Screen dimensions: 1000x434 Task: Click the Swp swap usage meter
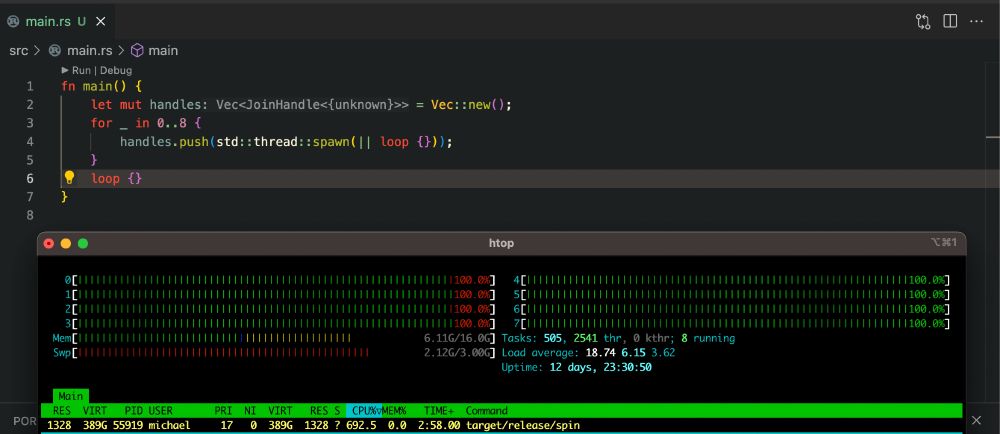(x=274, y=352)
